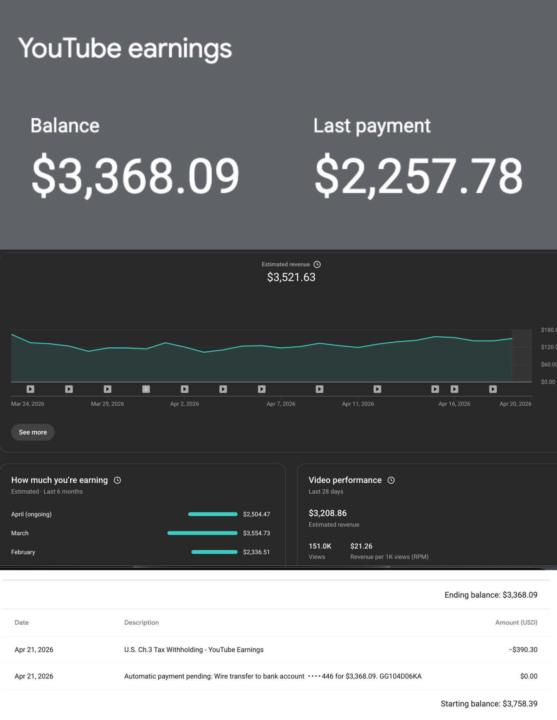Click the Last payment amount $2,257.78
Viewport: 557px width, 720px height.
coord(418,175)
